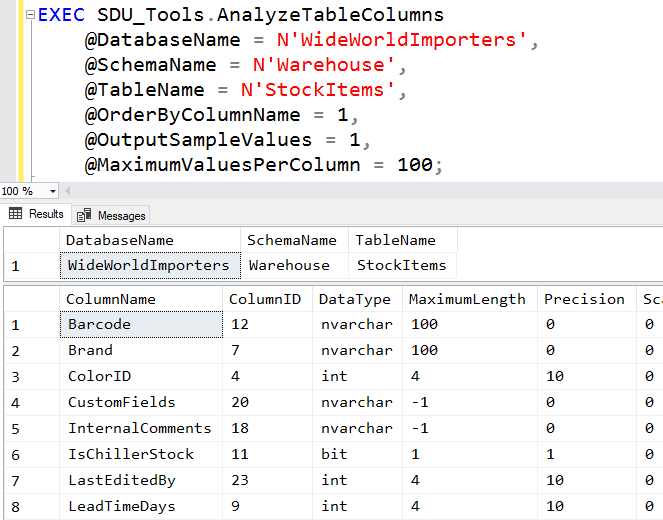Click N'StockItems' string in the query
Image resolution: width=663 pixels, height=520 pixels.
pos(318,90)
